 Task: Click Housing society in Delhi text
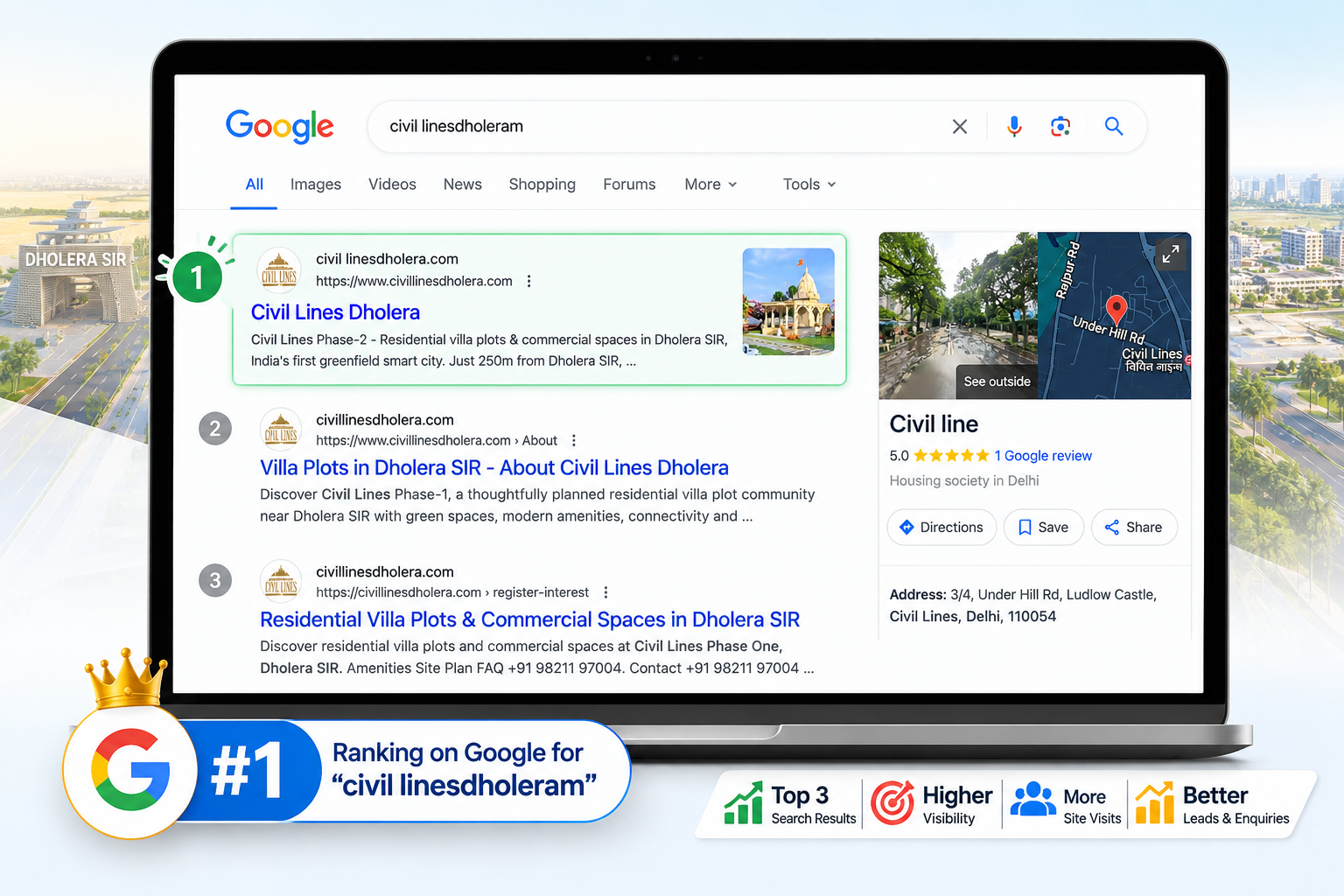(x=964, y=481)
